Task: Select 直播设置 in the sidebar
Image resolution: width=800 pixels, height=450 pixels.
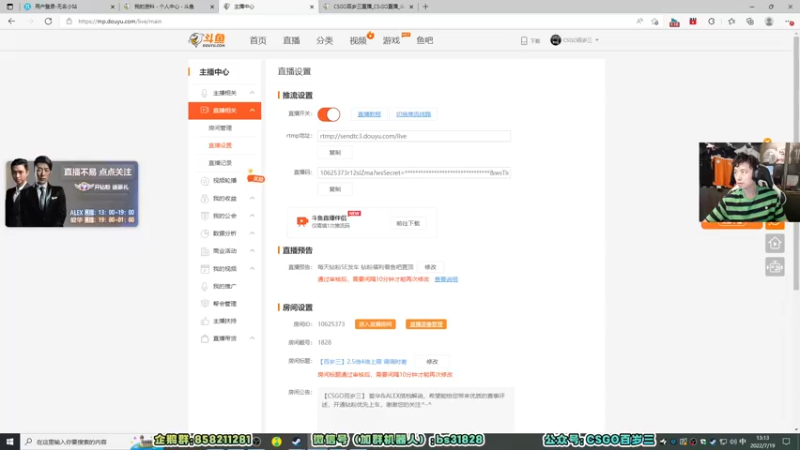Action: (x=220, y=145)
